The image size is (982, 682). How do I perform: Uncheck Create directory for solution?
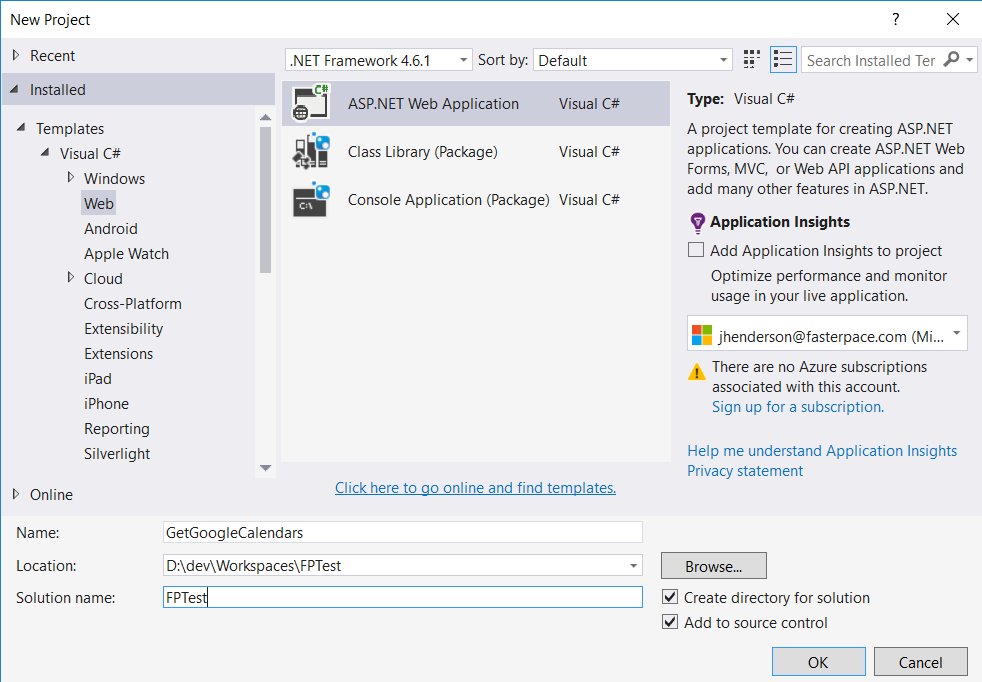click(x=670, y=597)
